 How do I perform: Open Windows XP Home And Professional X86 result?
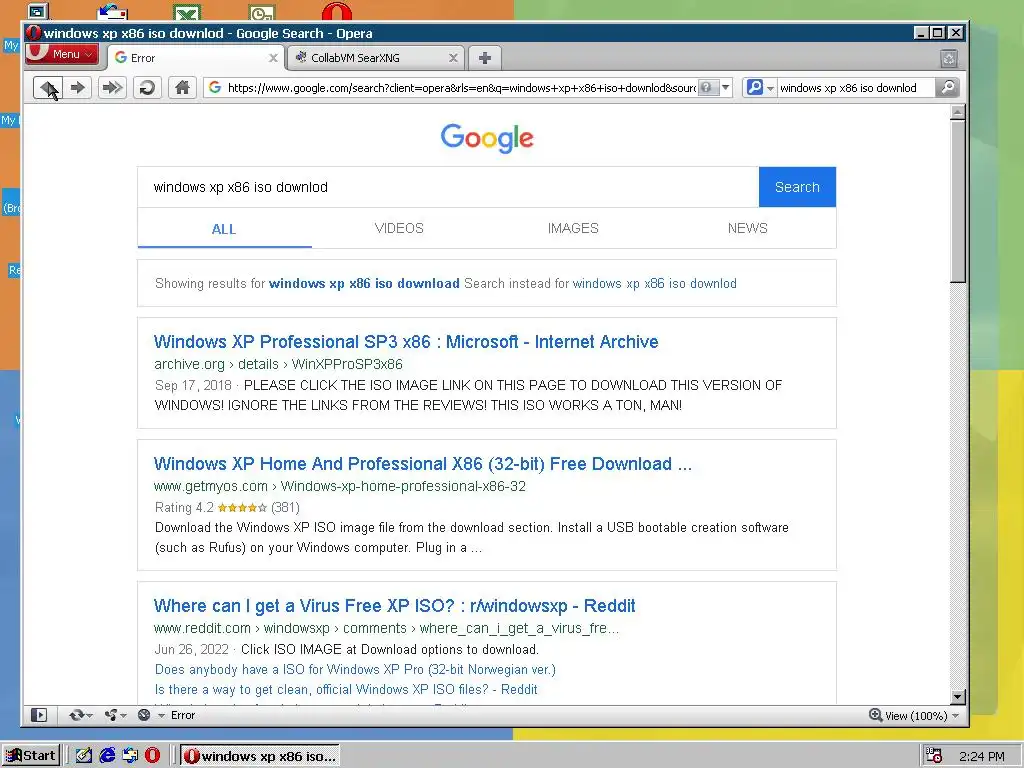click(x=423, y=464)
